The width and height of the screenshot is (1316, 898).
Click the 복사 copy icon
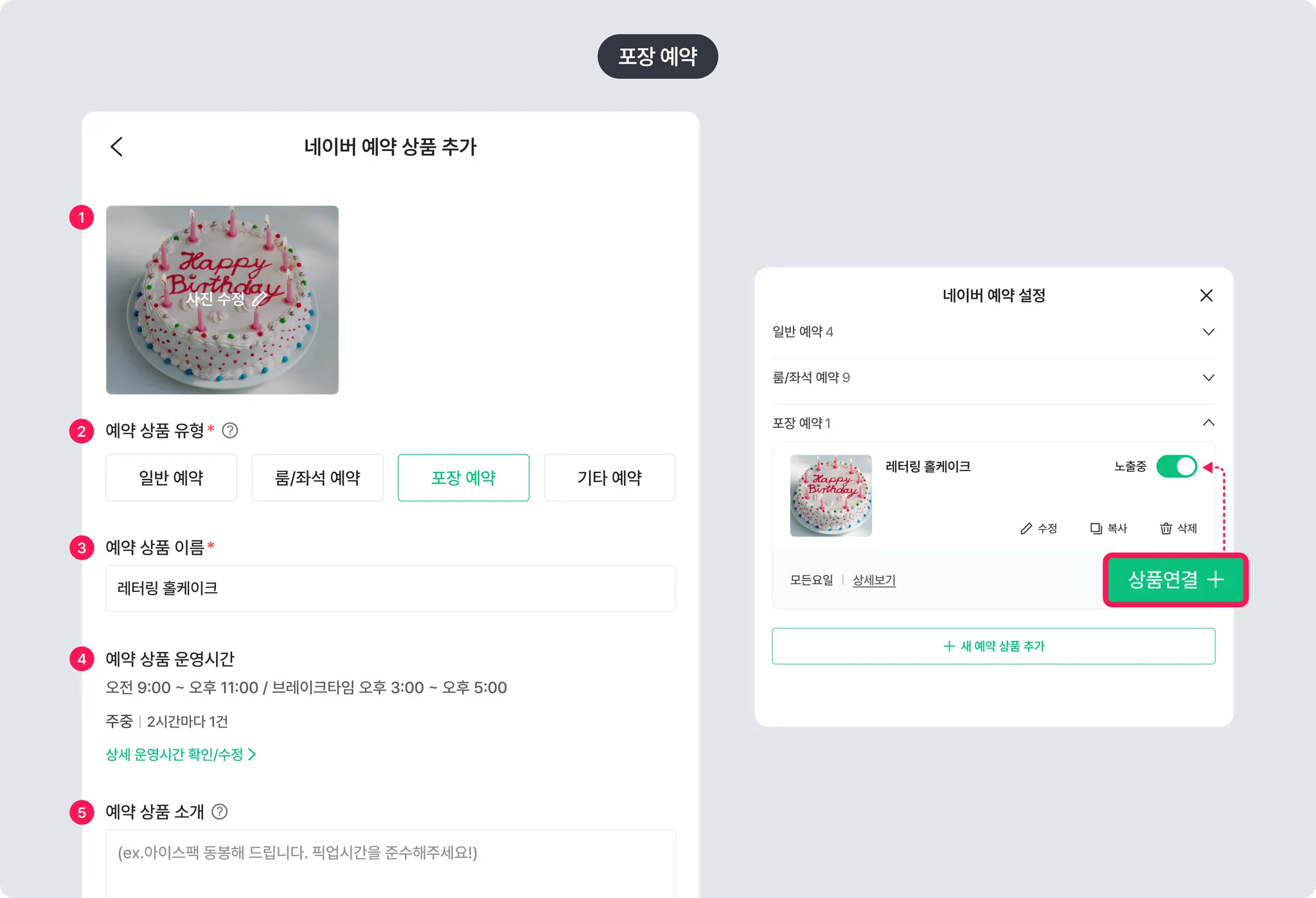click(1096, 528)
